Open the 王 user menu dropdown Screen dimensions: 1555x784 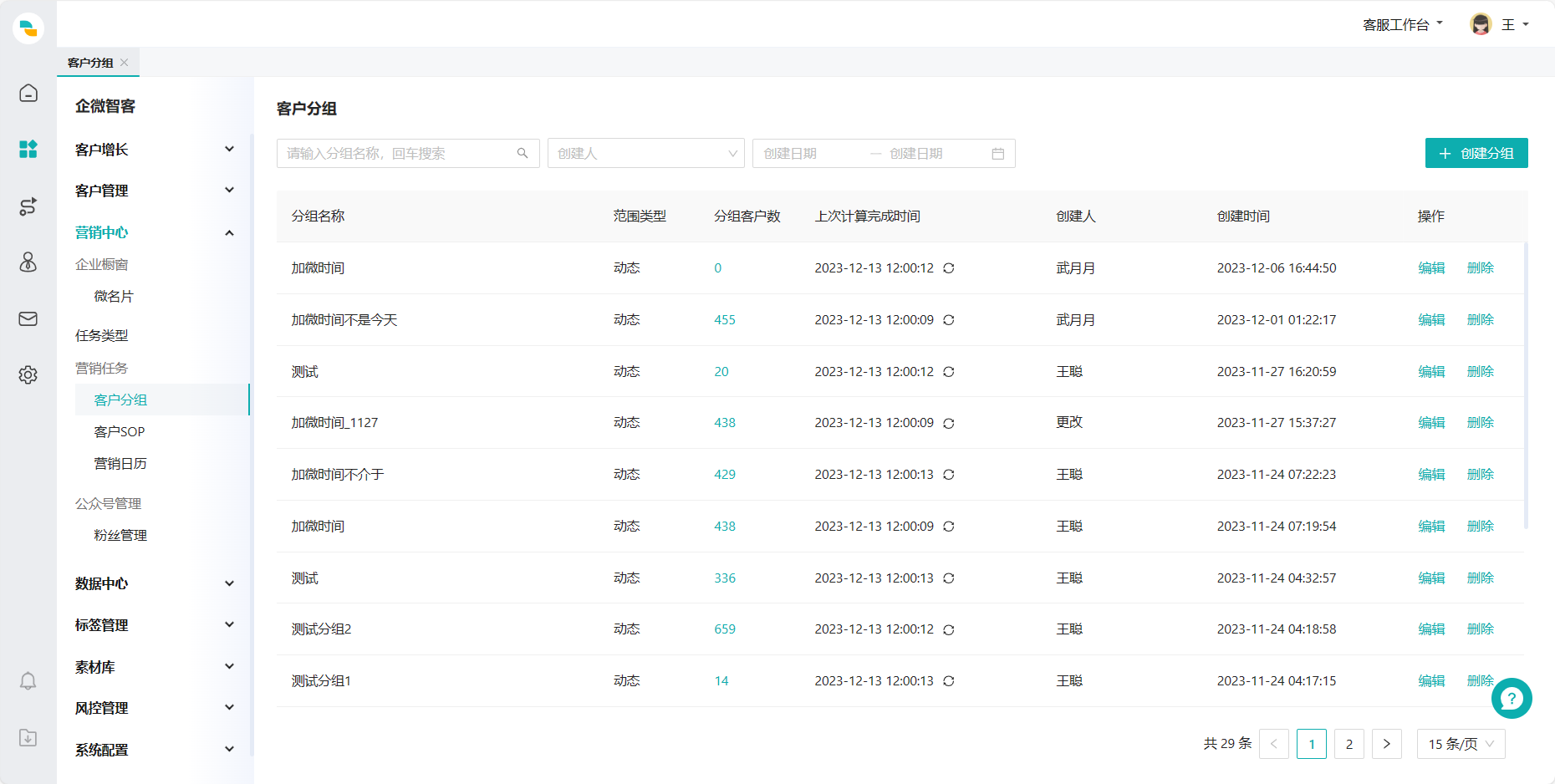point(1515,25)
